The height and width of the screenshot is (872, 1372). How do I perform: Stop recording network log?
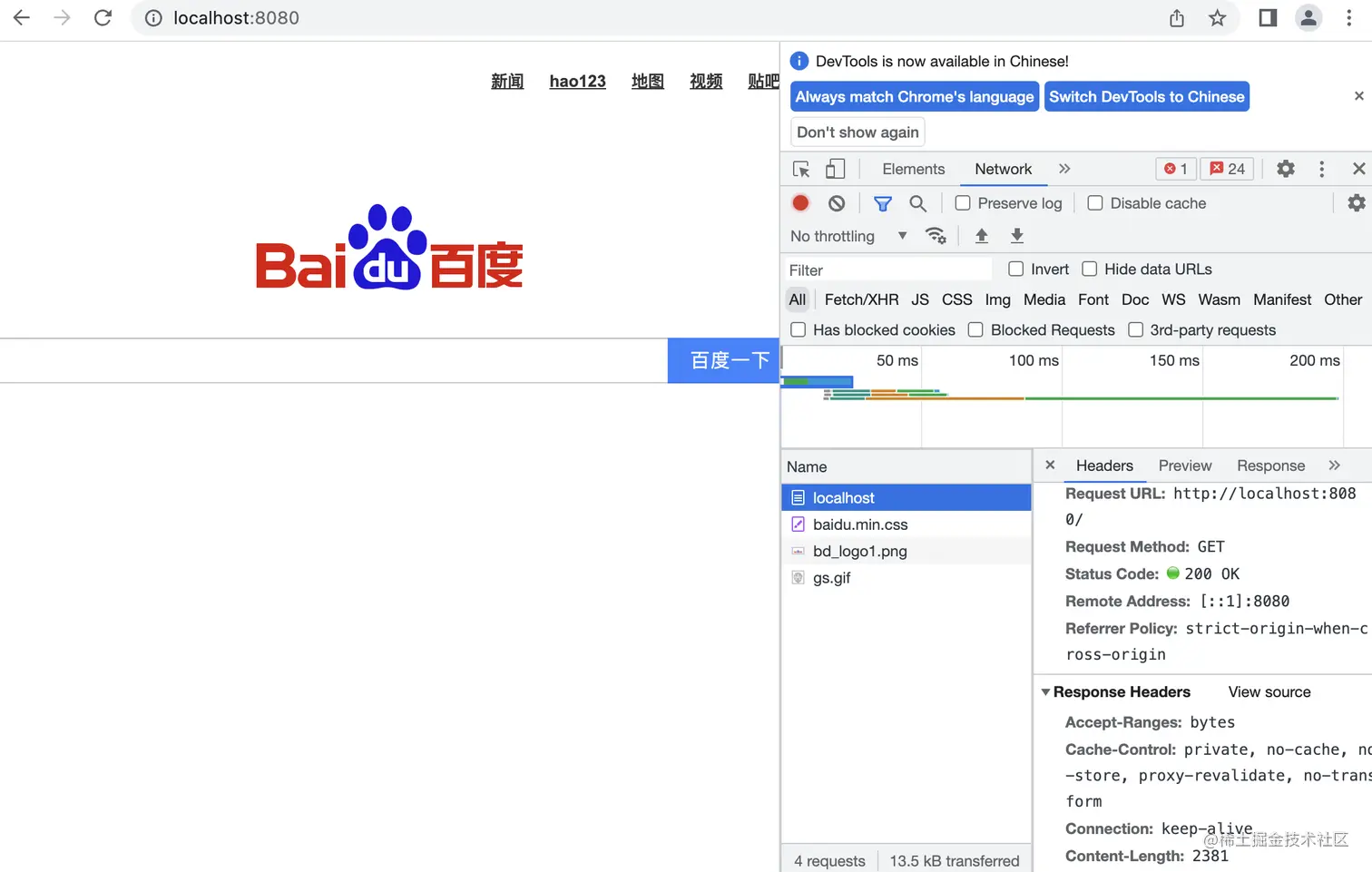pos(800,203)
